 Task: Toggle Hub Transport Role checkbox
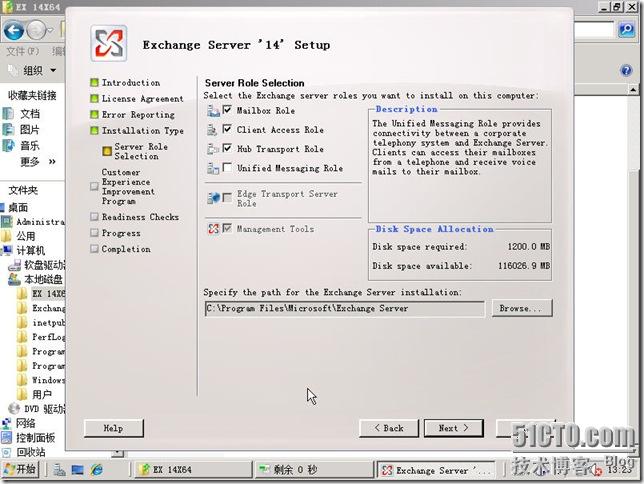(x=227, y=148)
